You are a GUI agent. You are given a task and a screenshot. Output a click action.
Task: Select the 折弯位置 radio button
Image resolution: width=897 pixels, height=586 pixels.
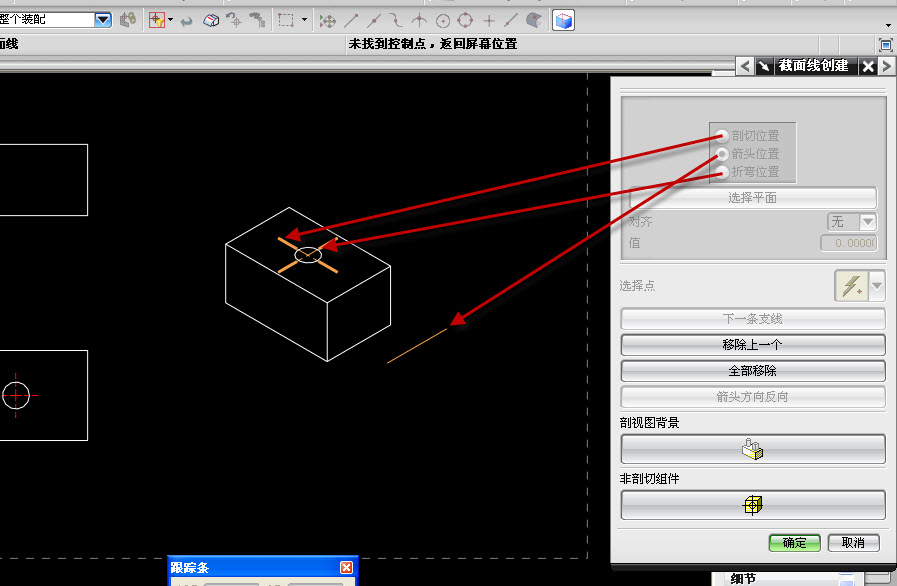(721, 171)
